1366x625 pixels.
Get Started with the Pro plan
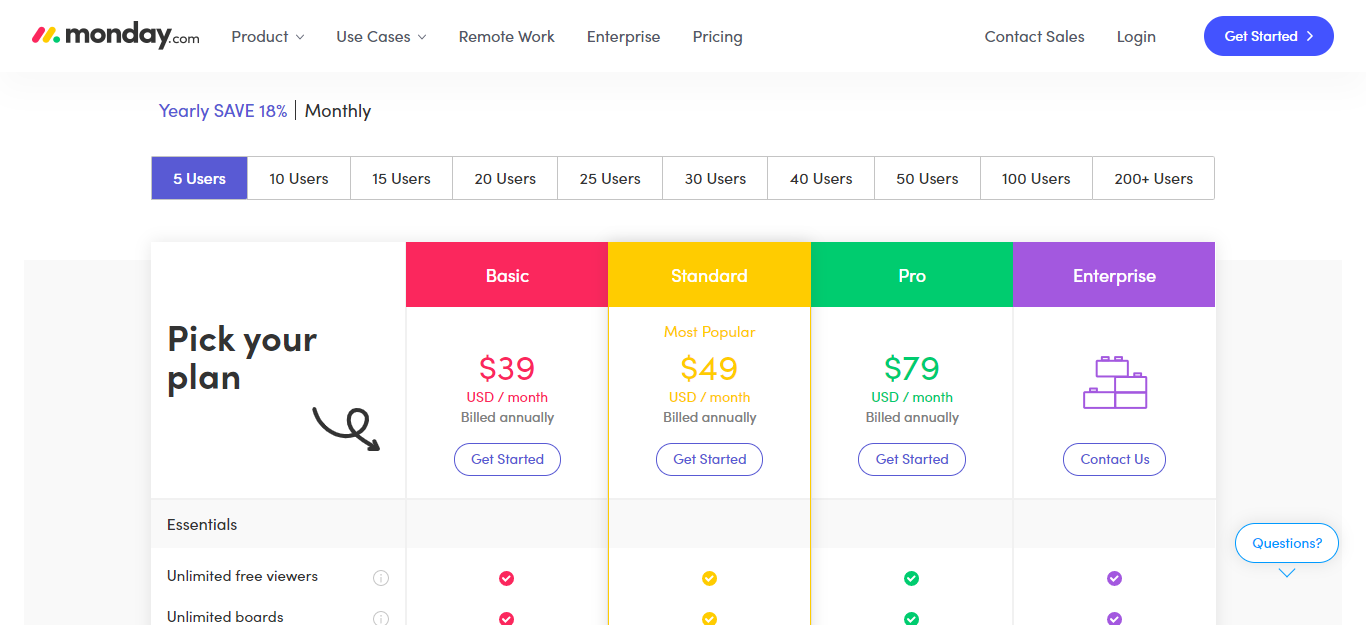click(x=912, y=459)
